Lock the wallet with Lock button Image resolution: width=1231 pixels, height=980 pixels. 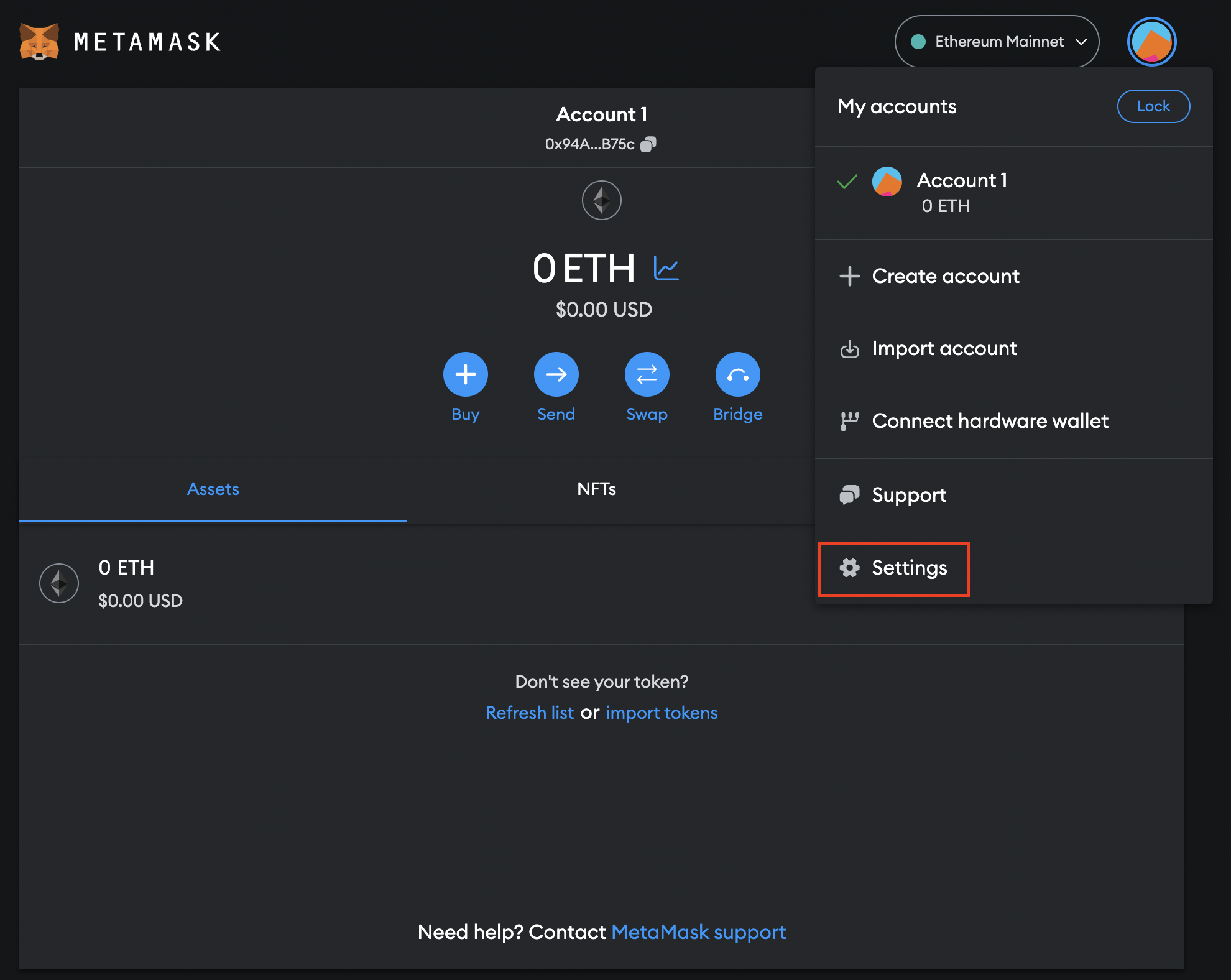1154,106
